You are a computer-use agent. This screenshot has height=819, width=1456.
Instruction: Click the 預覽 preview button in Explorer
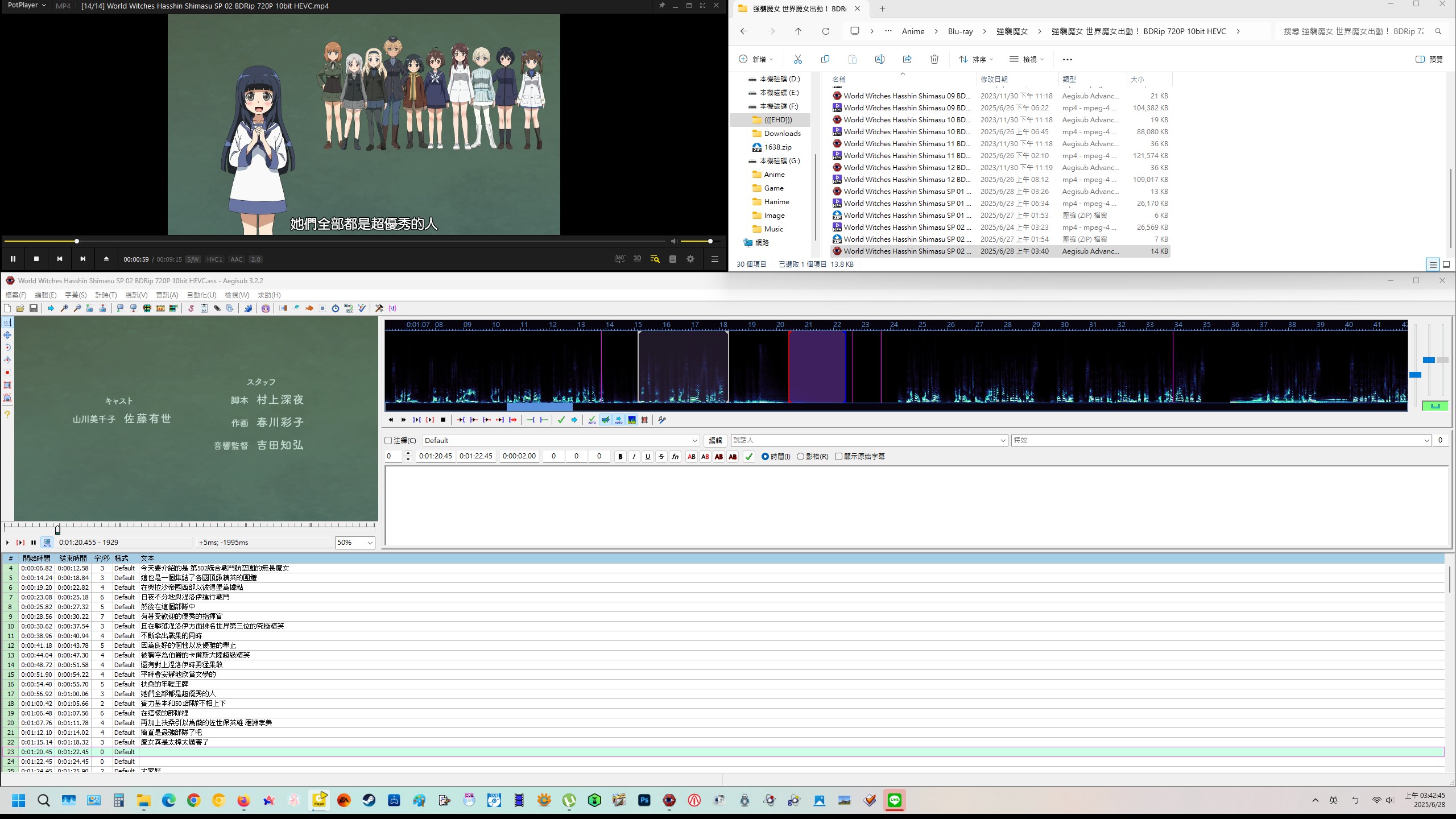pyautogui.click(x=1429, y=59)
